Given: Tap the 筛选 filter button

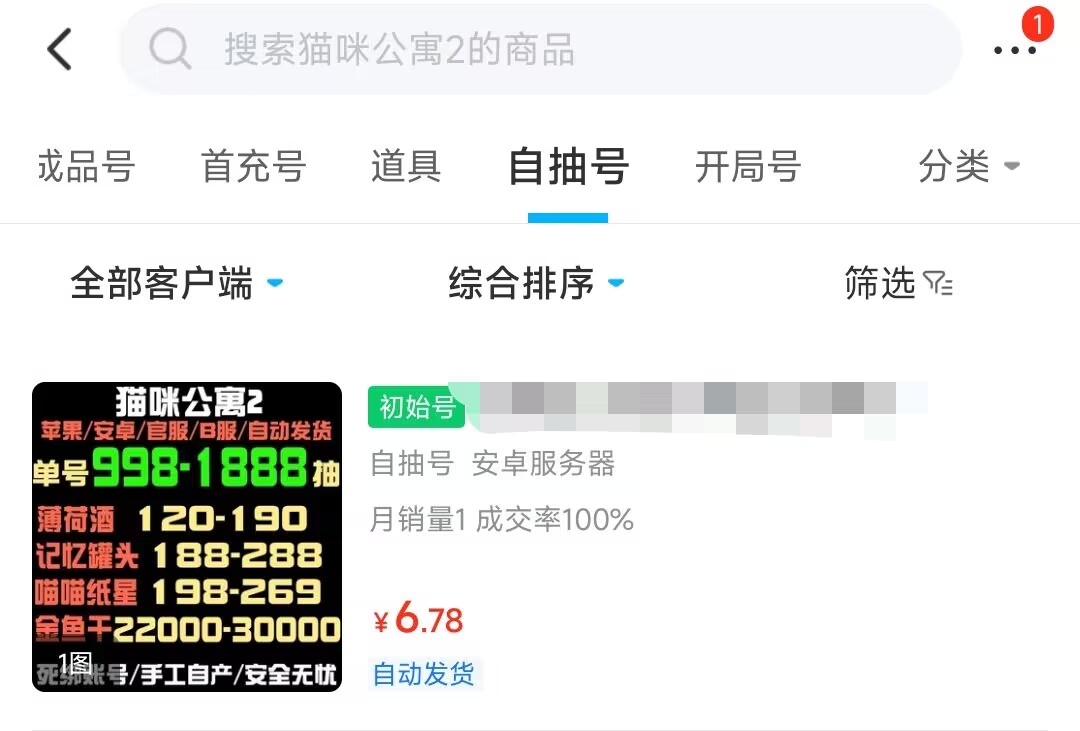Looking at the screenshot, I should (899, 283).
